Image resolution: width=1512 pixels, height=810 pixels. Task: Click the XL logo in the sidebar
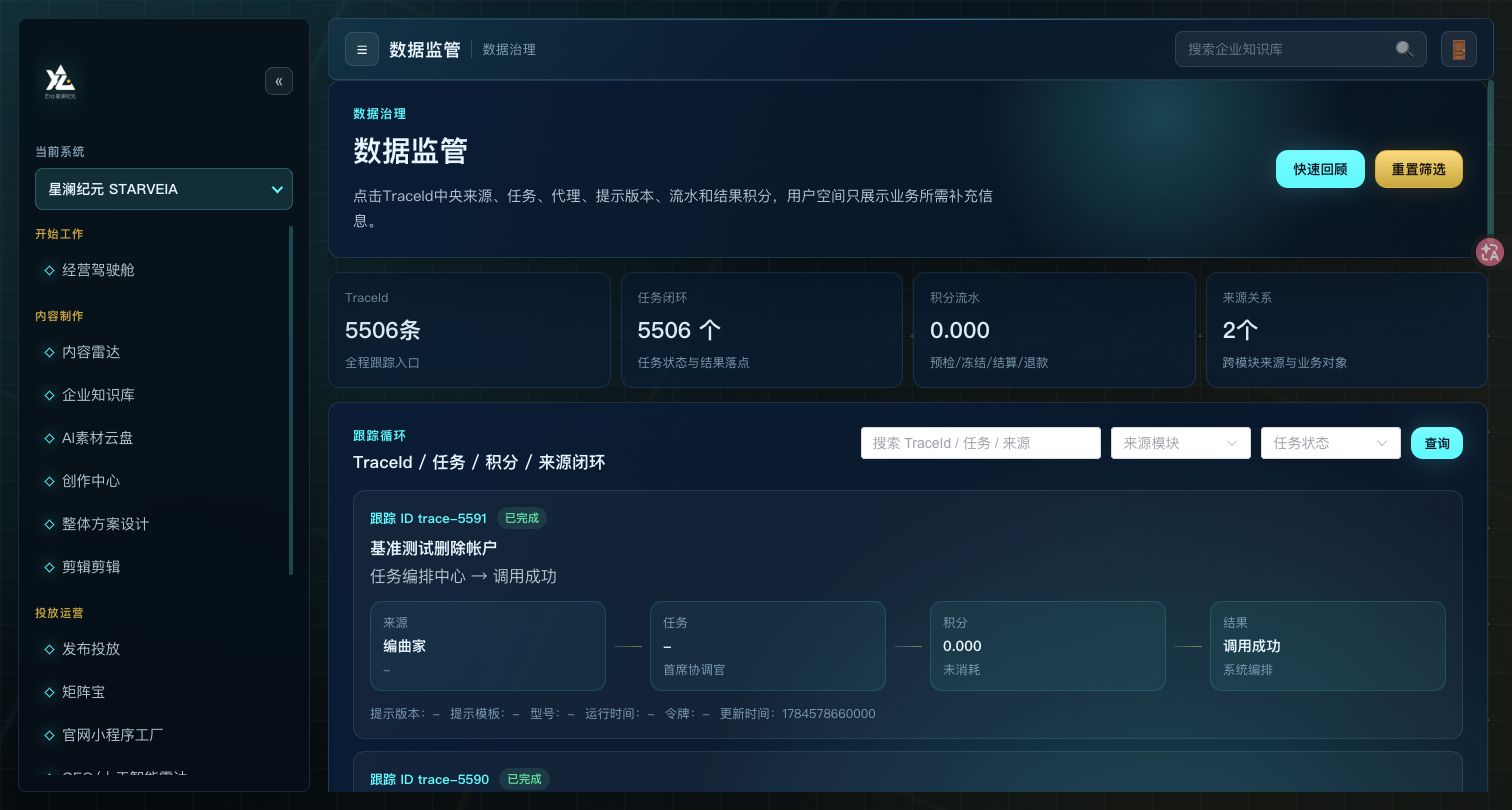(60, 81)
